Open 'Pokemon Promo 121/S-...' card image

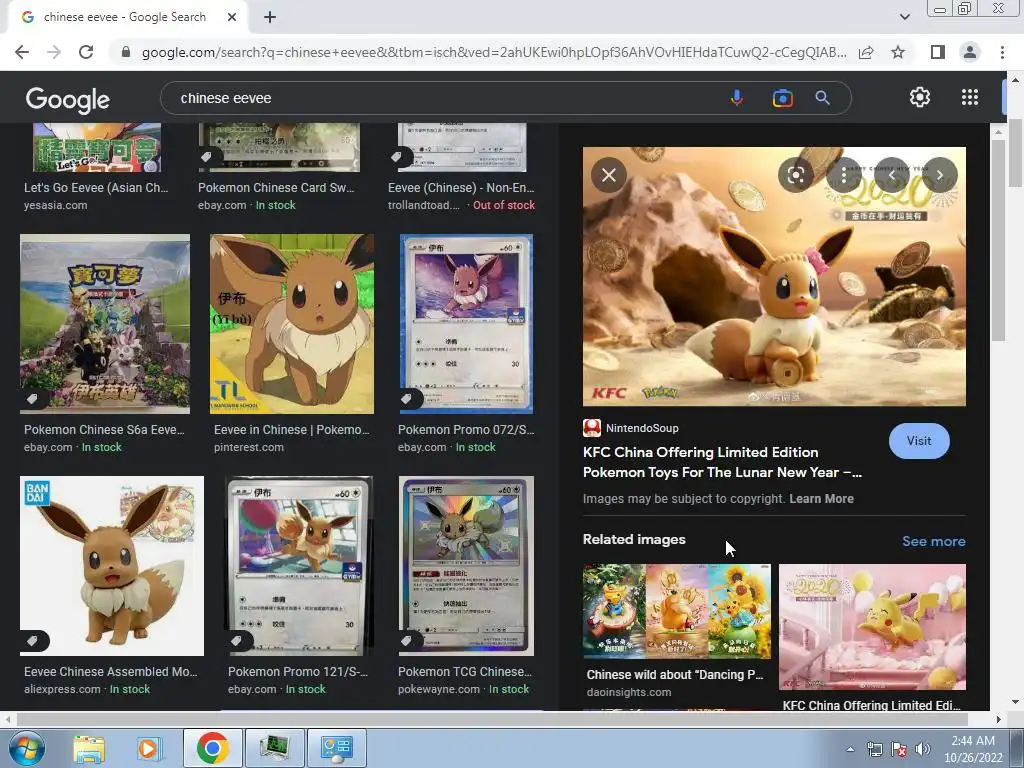point(299,566)
